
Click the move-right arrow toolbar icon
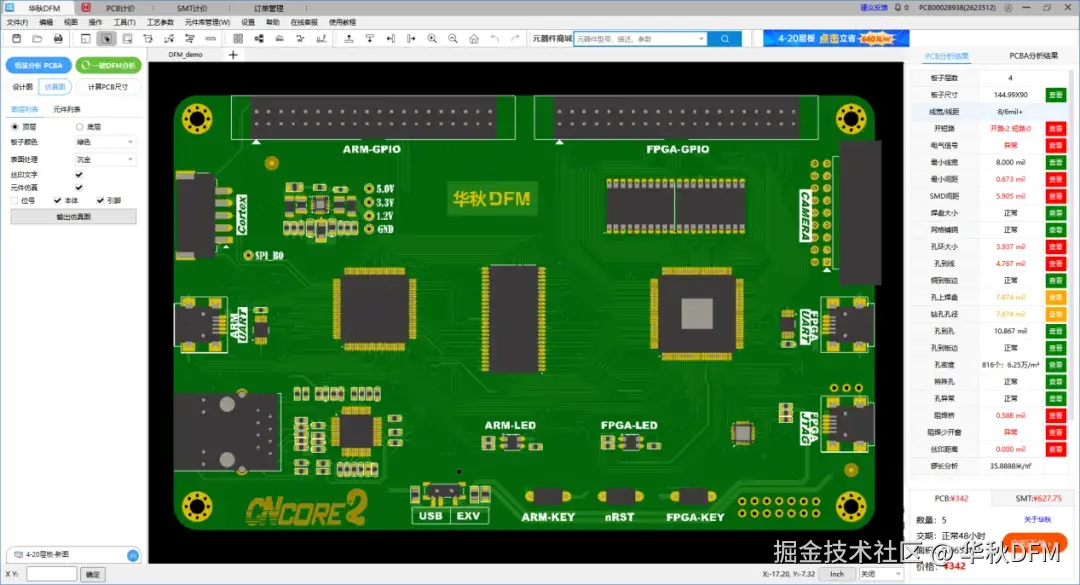(411, 39)
